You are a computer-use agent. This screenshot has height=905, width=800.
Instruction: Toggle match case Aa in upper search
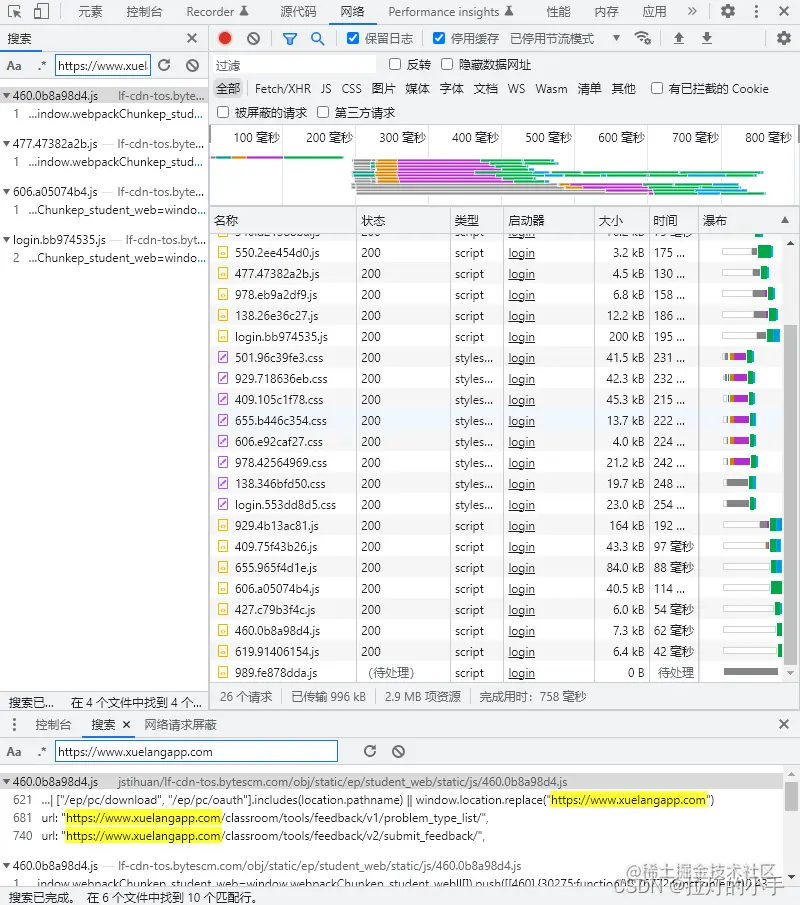(14, 66)
